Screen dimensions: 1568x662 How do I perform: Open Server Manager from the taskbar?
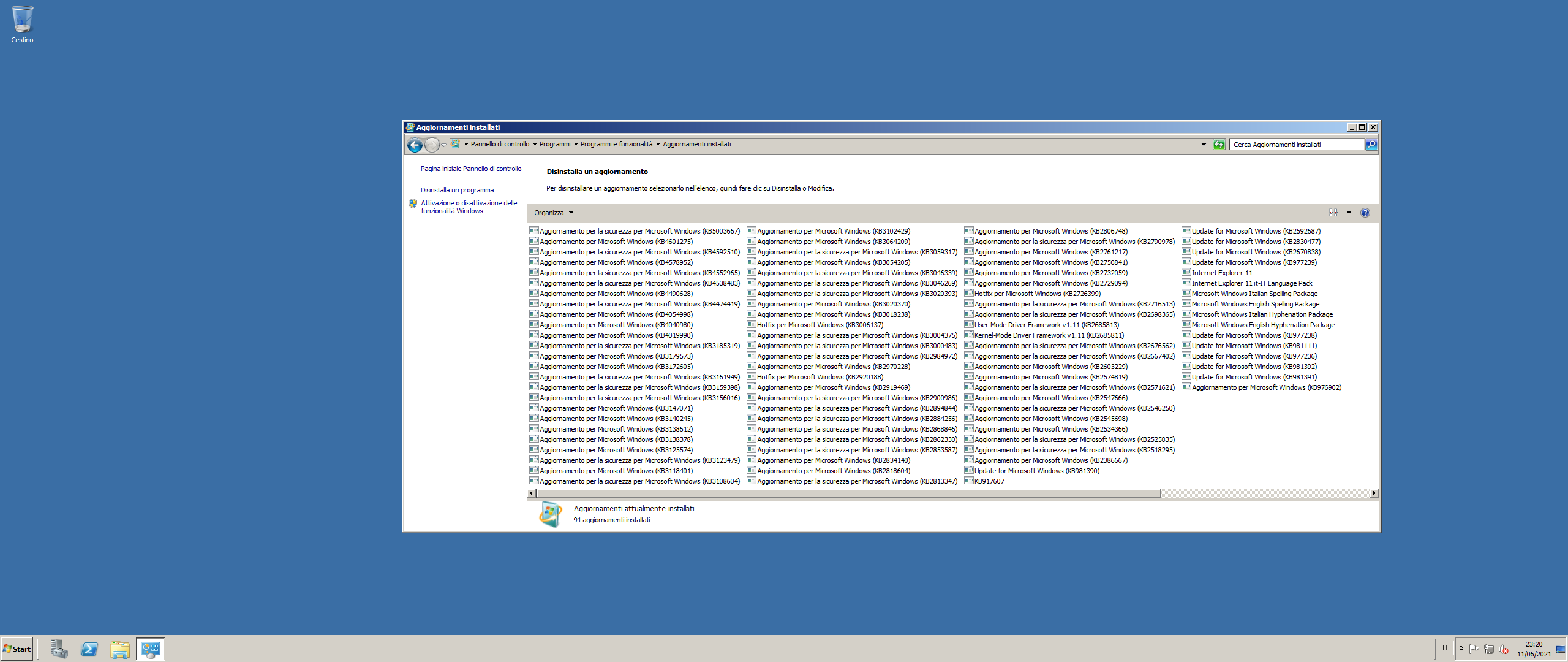pyautogui.click(x=59, y=649)
